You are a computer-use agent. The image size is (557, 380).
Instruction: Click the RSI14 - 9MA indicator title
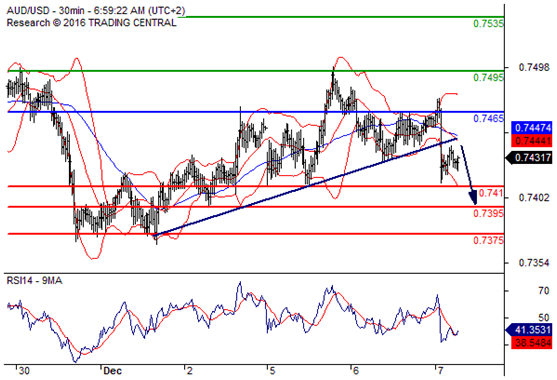click(34, 281)
